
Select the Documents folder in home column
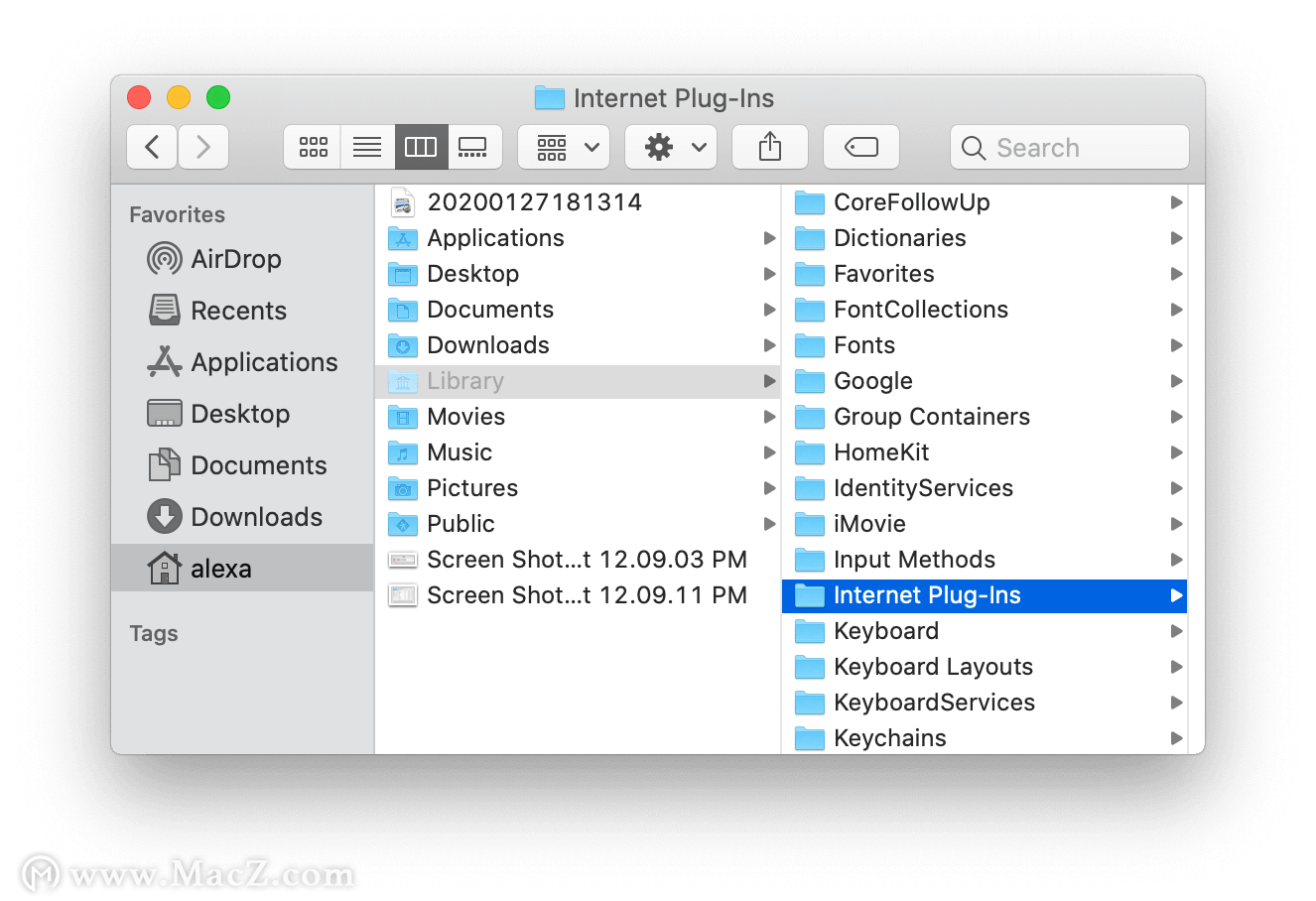pos(578,310)
